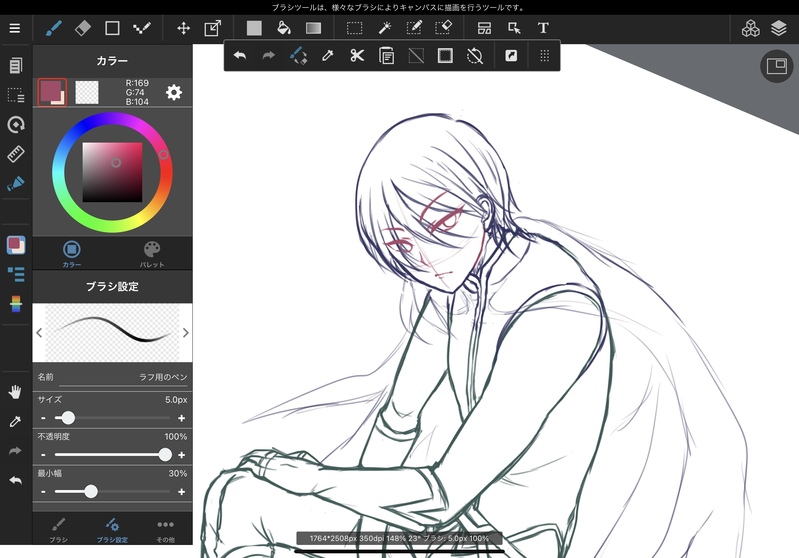The image size is (799, 558).
Task: Select the Eraser tool
Action: [83, 28]
